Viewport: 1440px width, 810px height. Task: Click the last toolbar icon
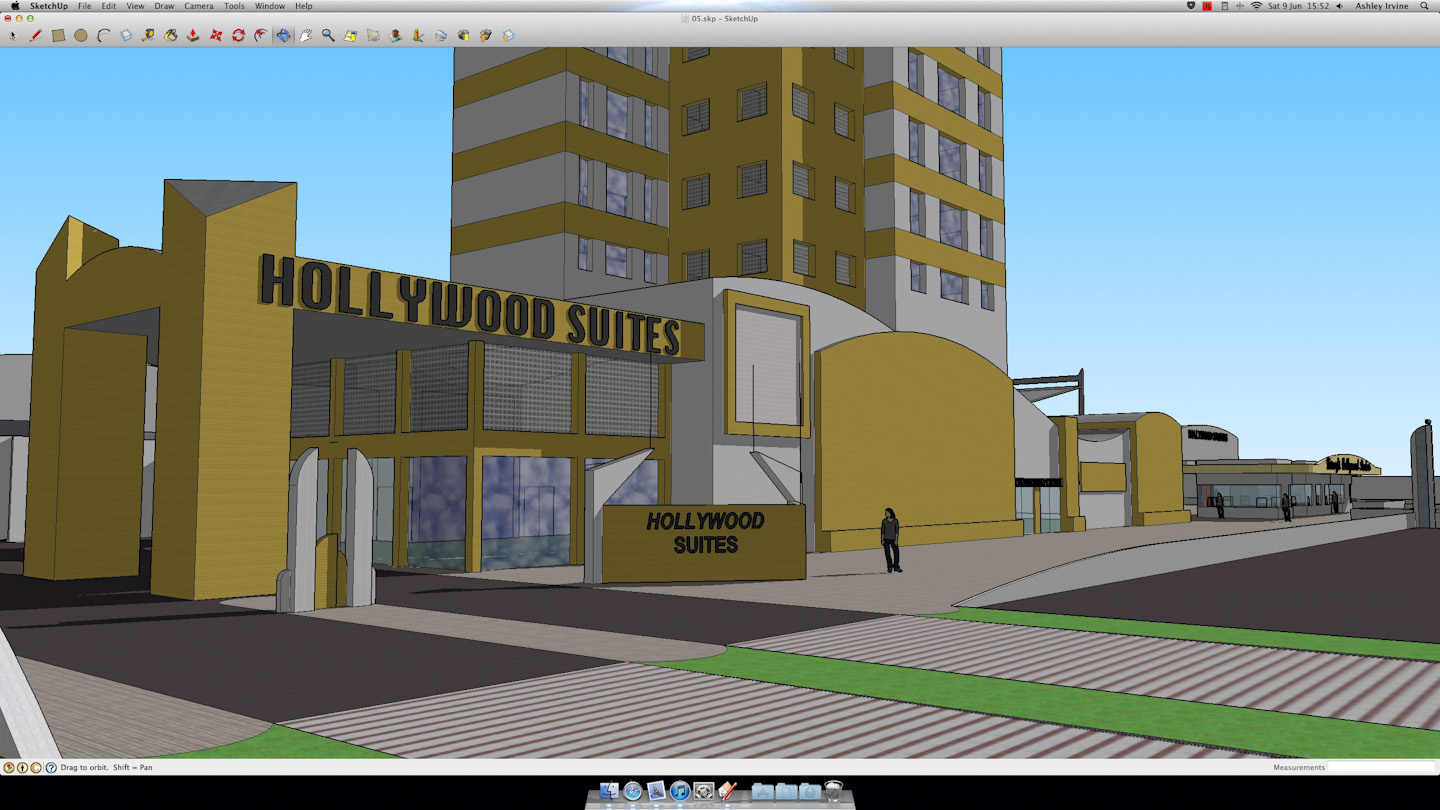[508, 35]
